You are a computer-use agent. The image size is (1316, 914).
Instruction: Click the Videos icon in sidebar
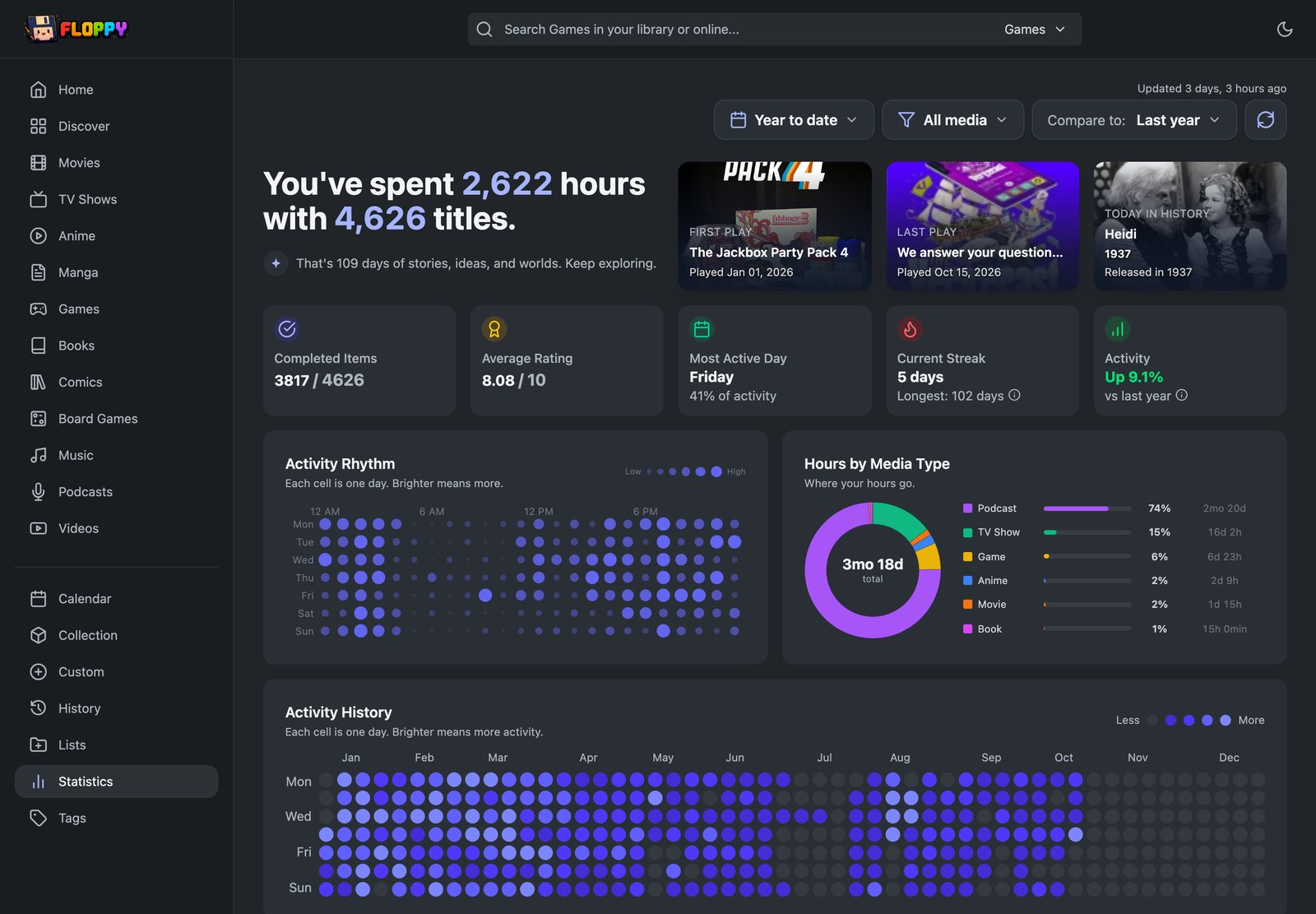point(39,528)
